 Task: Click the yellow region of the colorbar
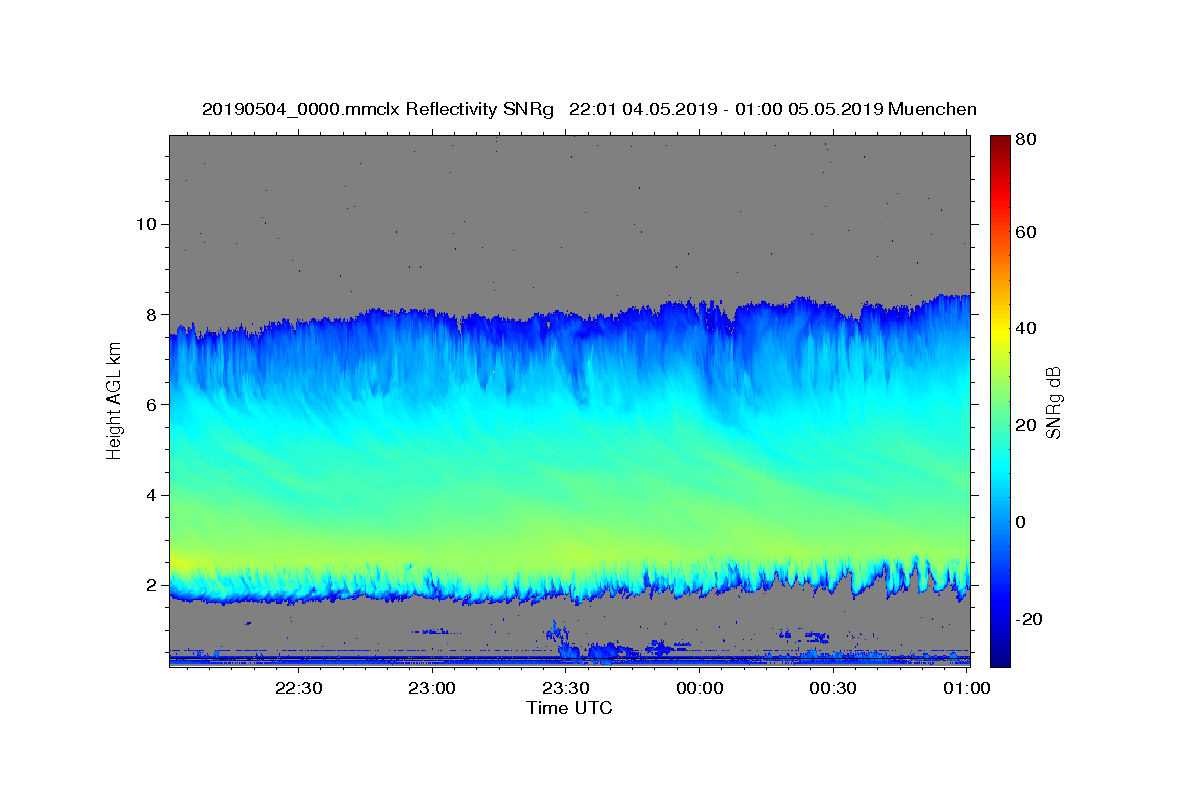(1000, 330)
